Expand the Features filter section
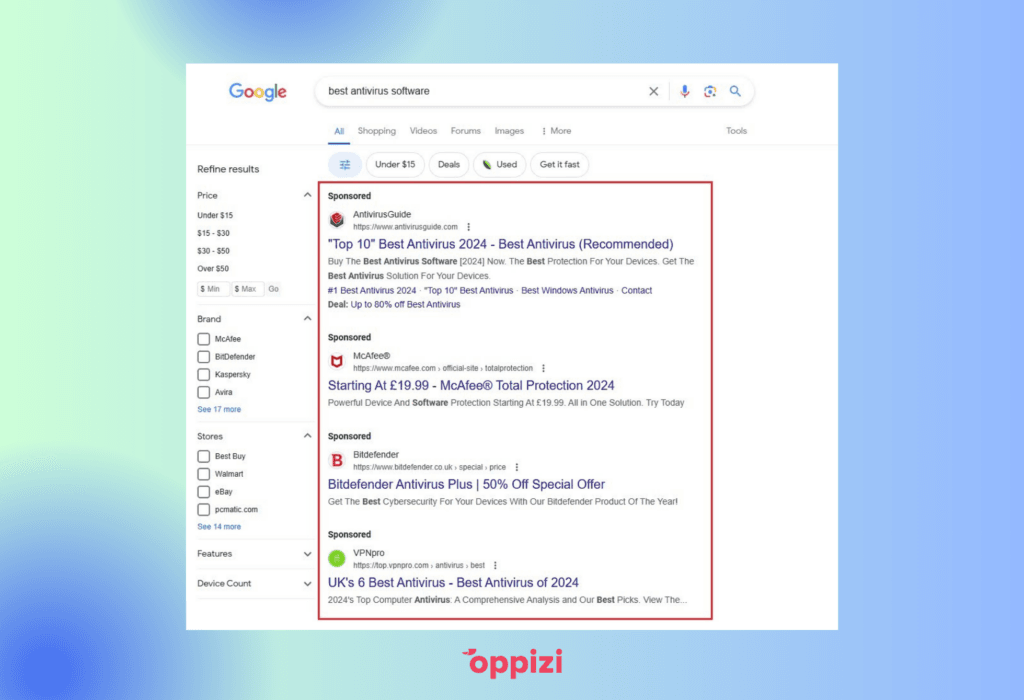The image size is (1024, 700). click(307, 554)
